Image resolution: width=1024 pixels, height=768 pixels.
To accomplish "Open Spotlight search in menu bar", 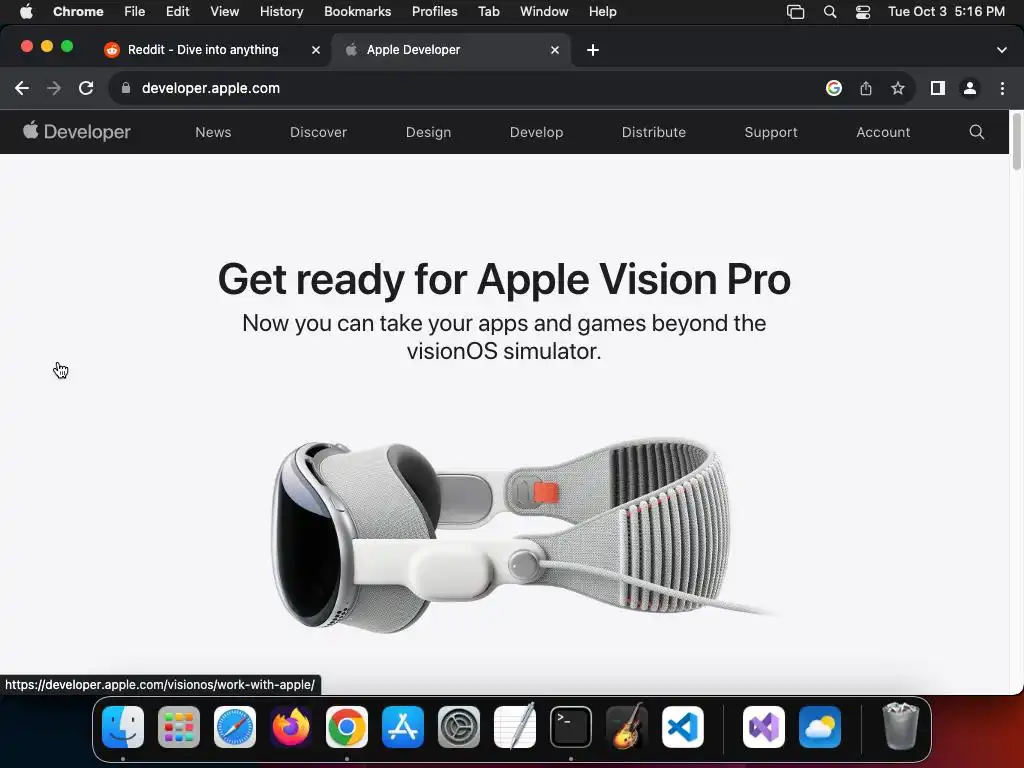I will pos(830,12).
